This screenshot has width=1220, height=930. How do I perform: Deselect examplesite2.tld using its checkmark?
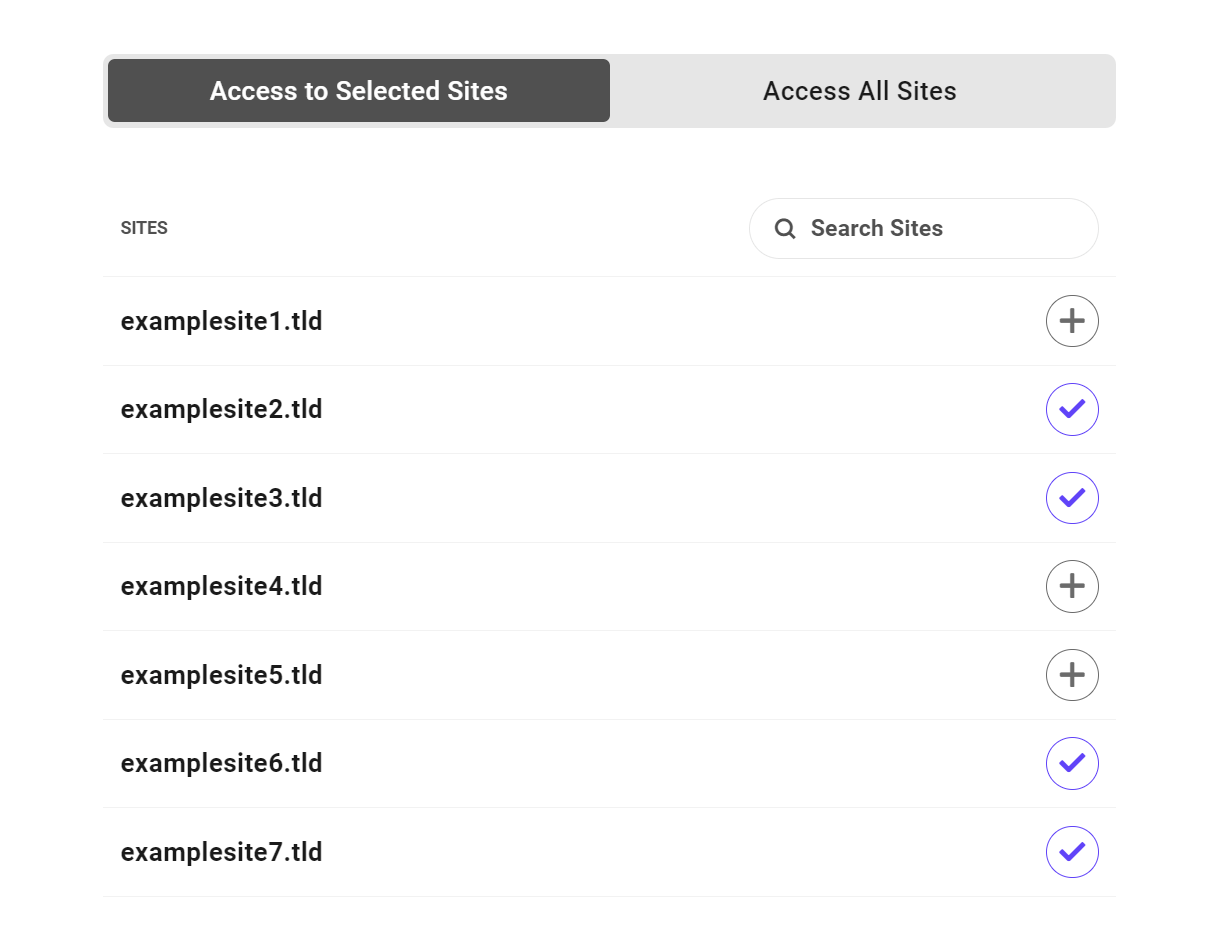click(1072, 410)
